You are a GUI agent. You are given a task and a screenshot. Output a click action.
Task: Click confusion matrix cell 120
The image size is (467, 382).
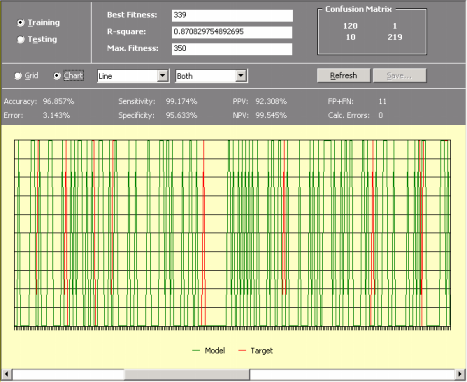(x=350, y=26)
